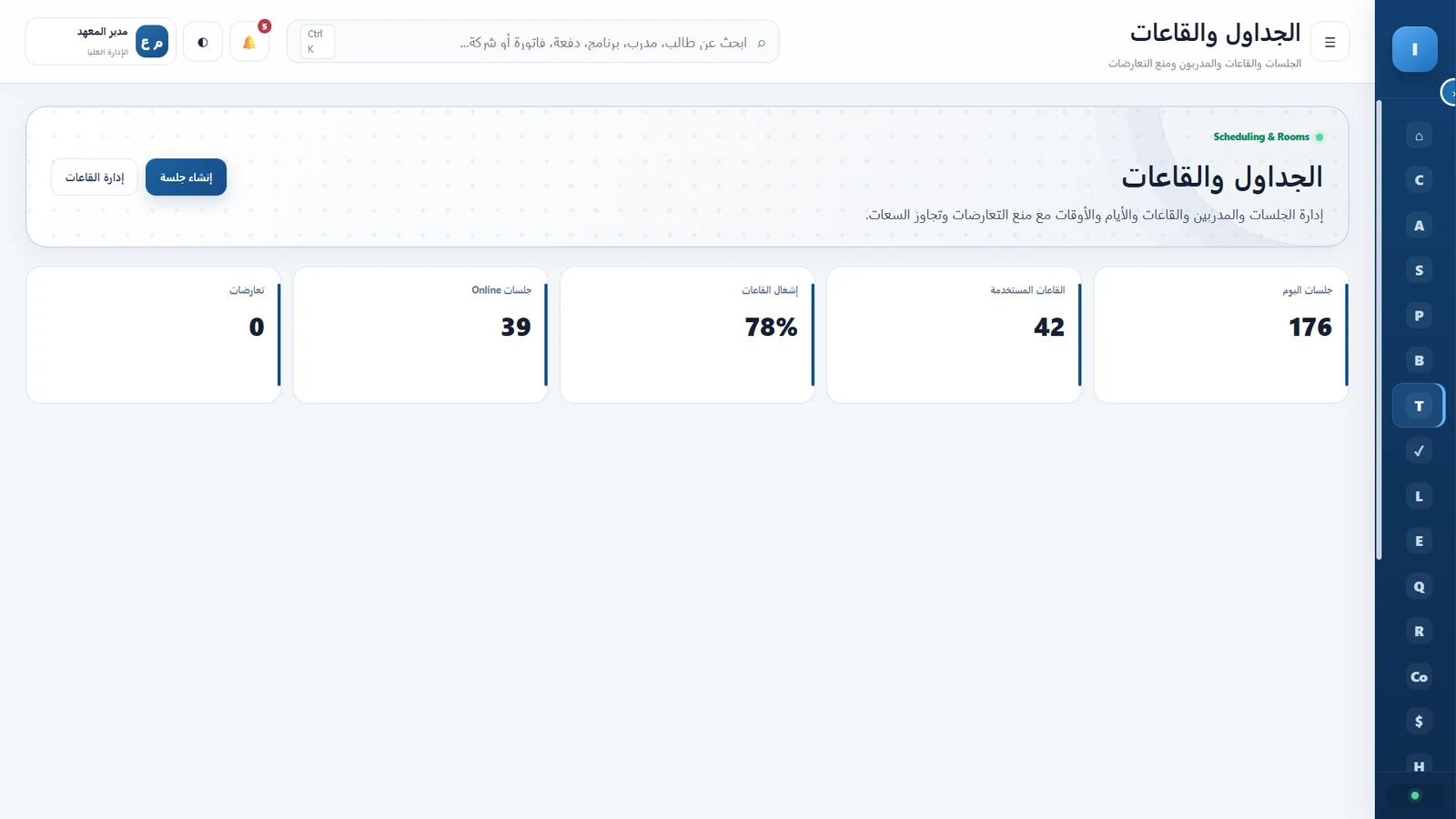Select the active T sidebar item
This screenshot has height=819, width=1456.
(1418, 406)
